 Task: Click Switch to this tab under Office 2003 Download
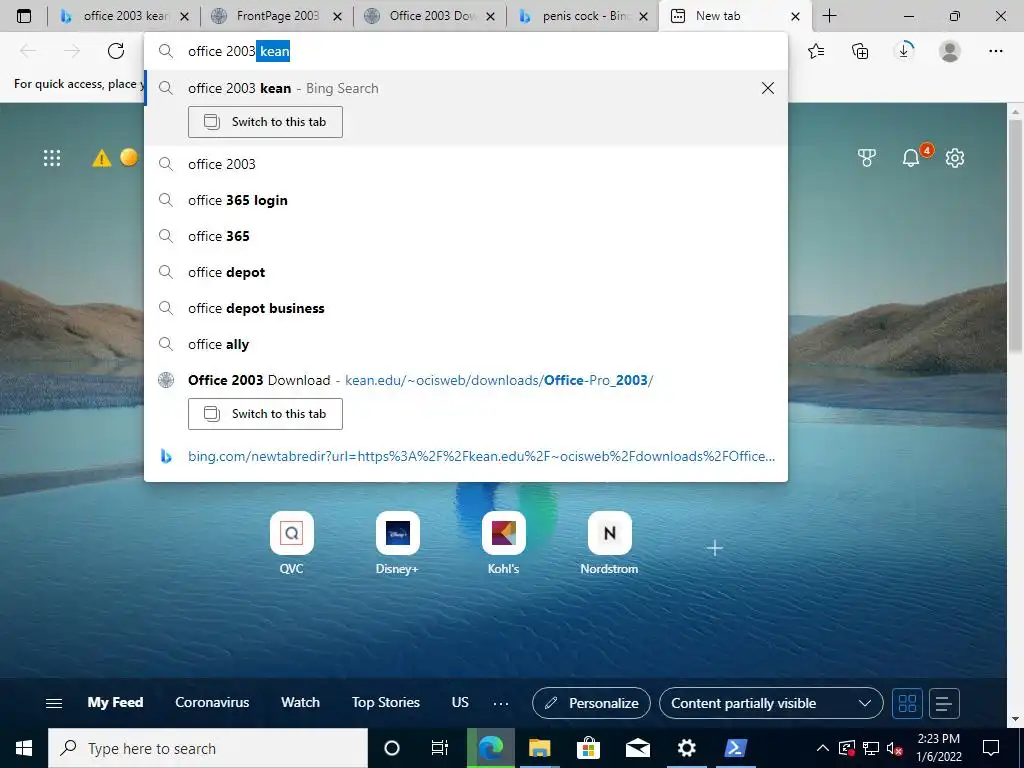click(265, 414)
